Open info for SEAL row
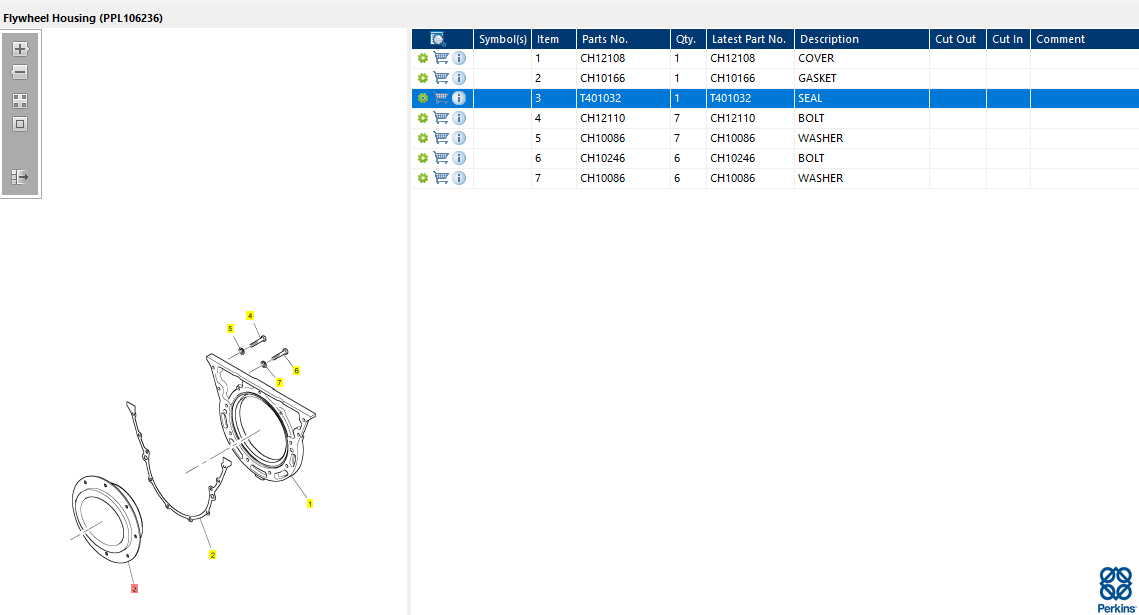This screenshot has height=615, width=1139. tap(459, 98)
